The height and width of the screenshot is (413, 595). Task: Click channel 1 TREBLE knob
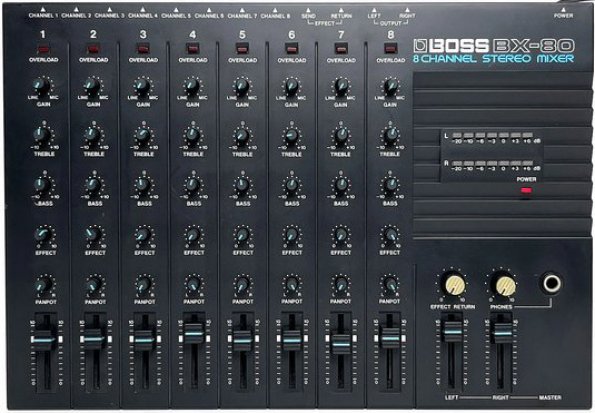point(42,136)
